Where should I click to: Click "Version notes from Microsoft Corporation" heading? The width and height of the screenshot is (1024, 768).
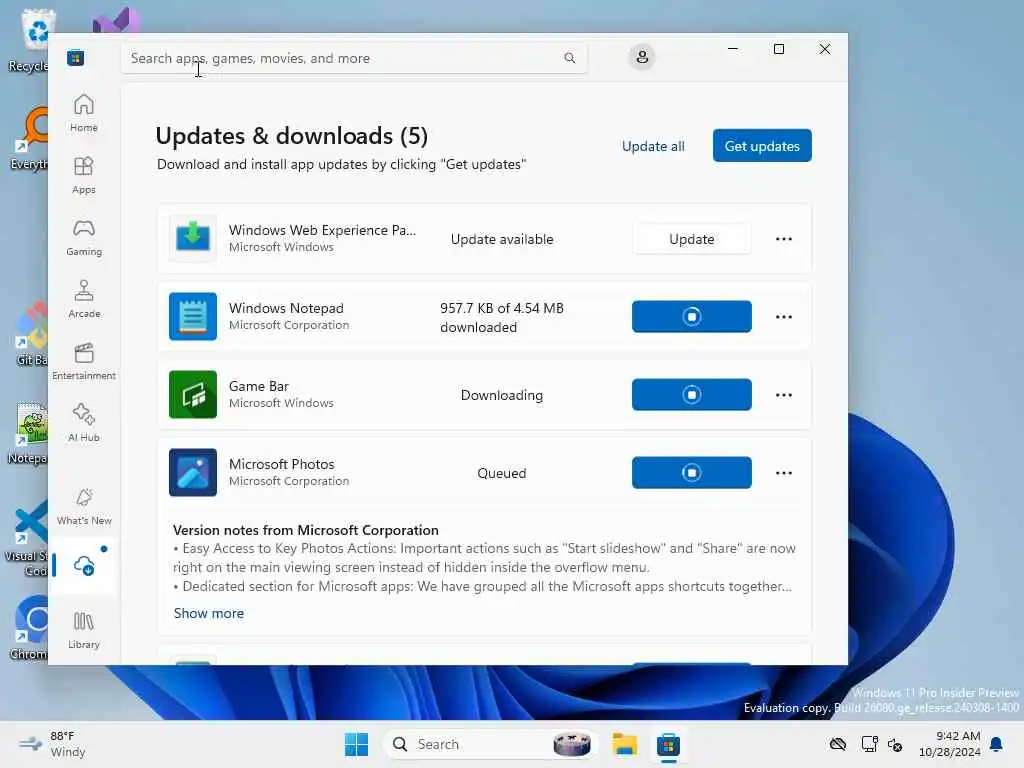[306, 530]
